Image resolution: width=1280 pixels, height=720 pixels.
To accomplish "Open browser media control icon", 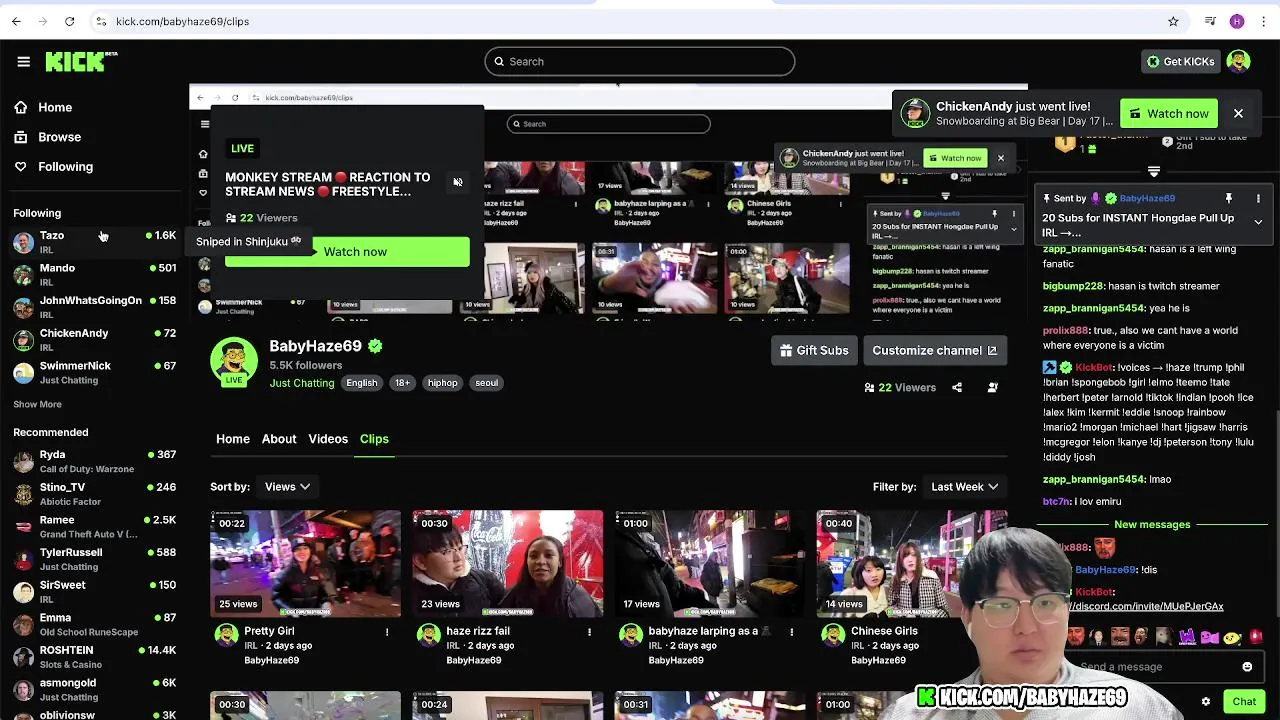I will (x=1210, y=21).
